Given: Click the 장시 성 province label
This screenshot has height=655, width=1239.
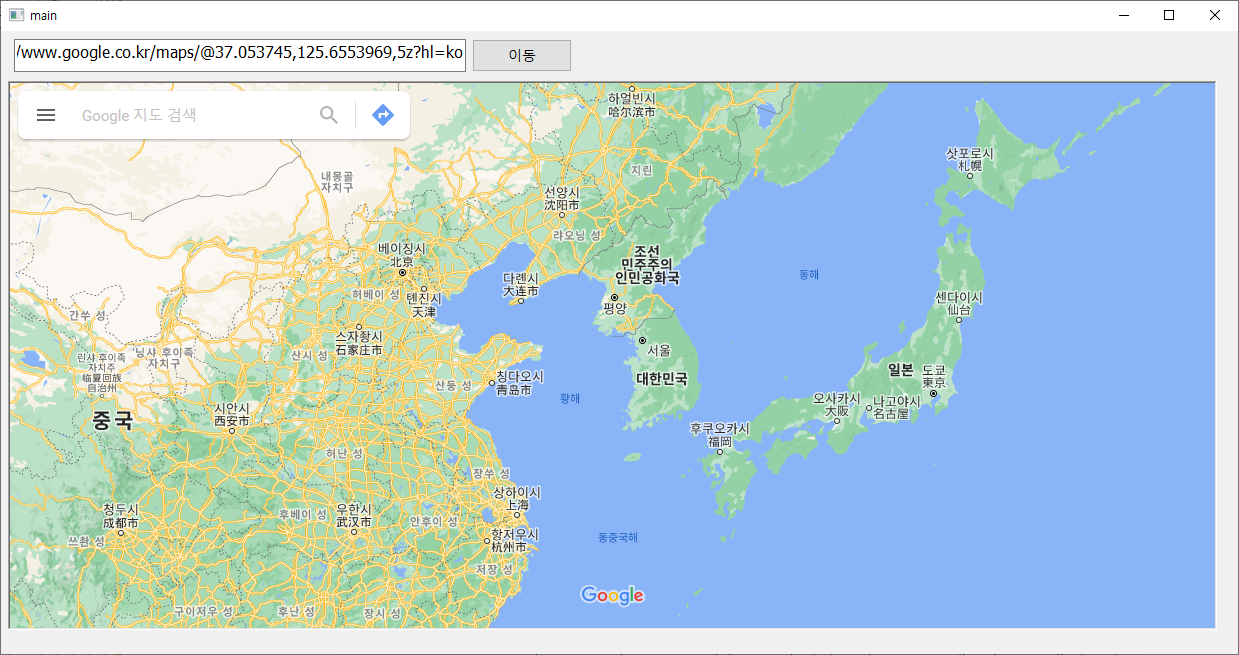Looking at the screenshot, I should [381, 613].
